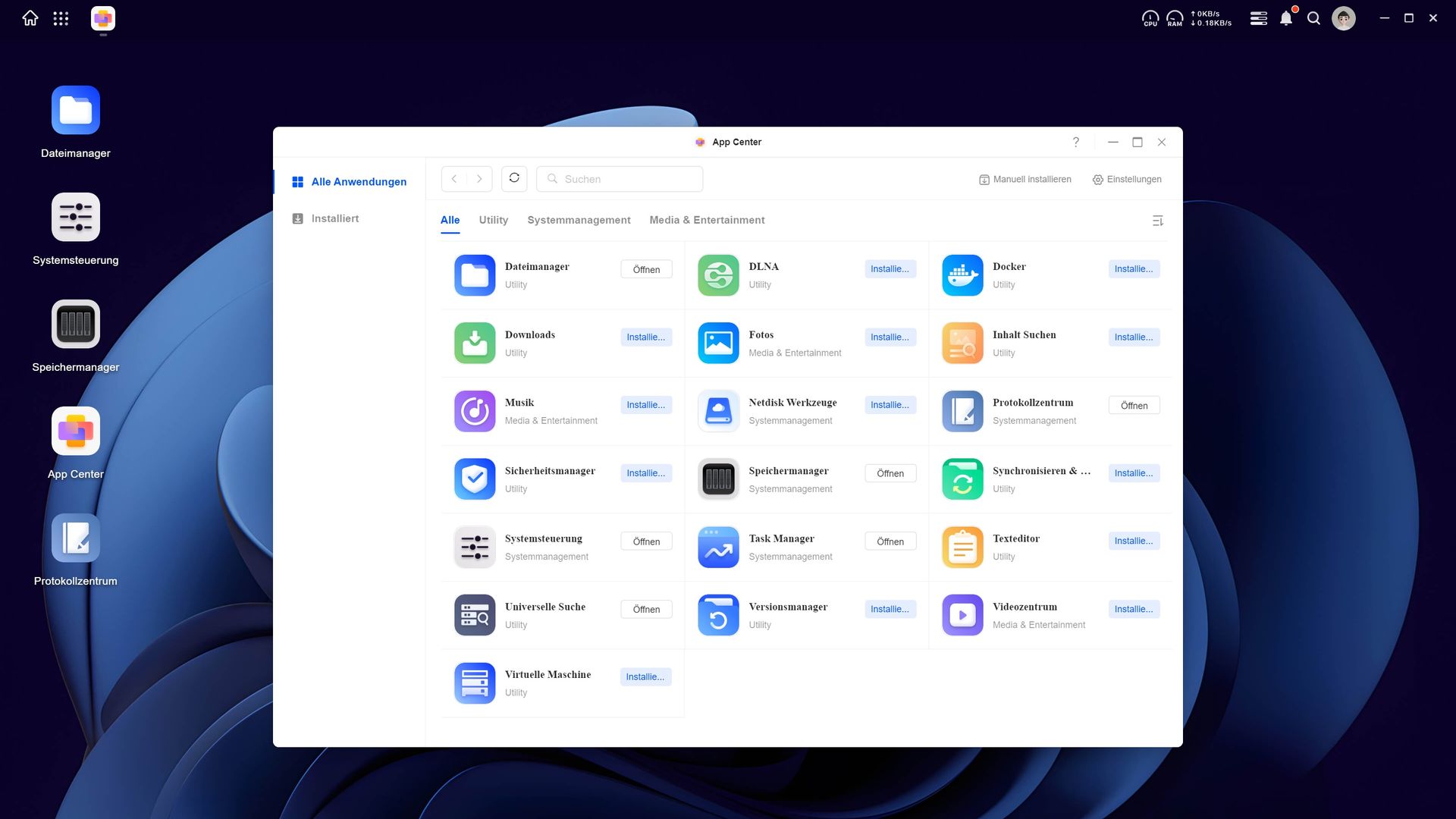Click the Suchen search field
Screen dimensions: 1456x819
pos(629,179)
